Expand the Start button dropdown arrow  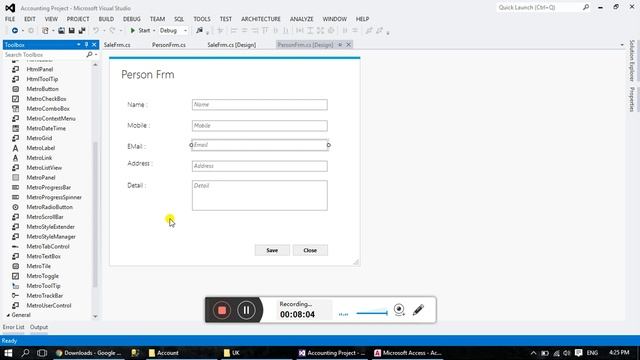tap(154, 31)
